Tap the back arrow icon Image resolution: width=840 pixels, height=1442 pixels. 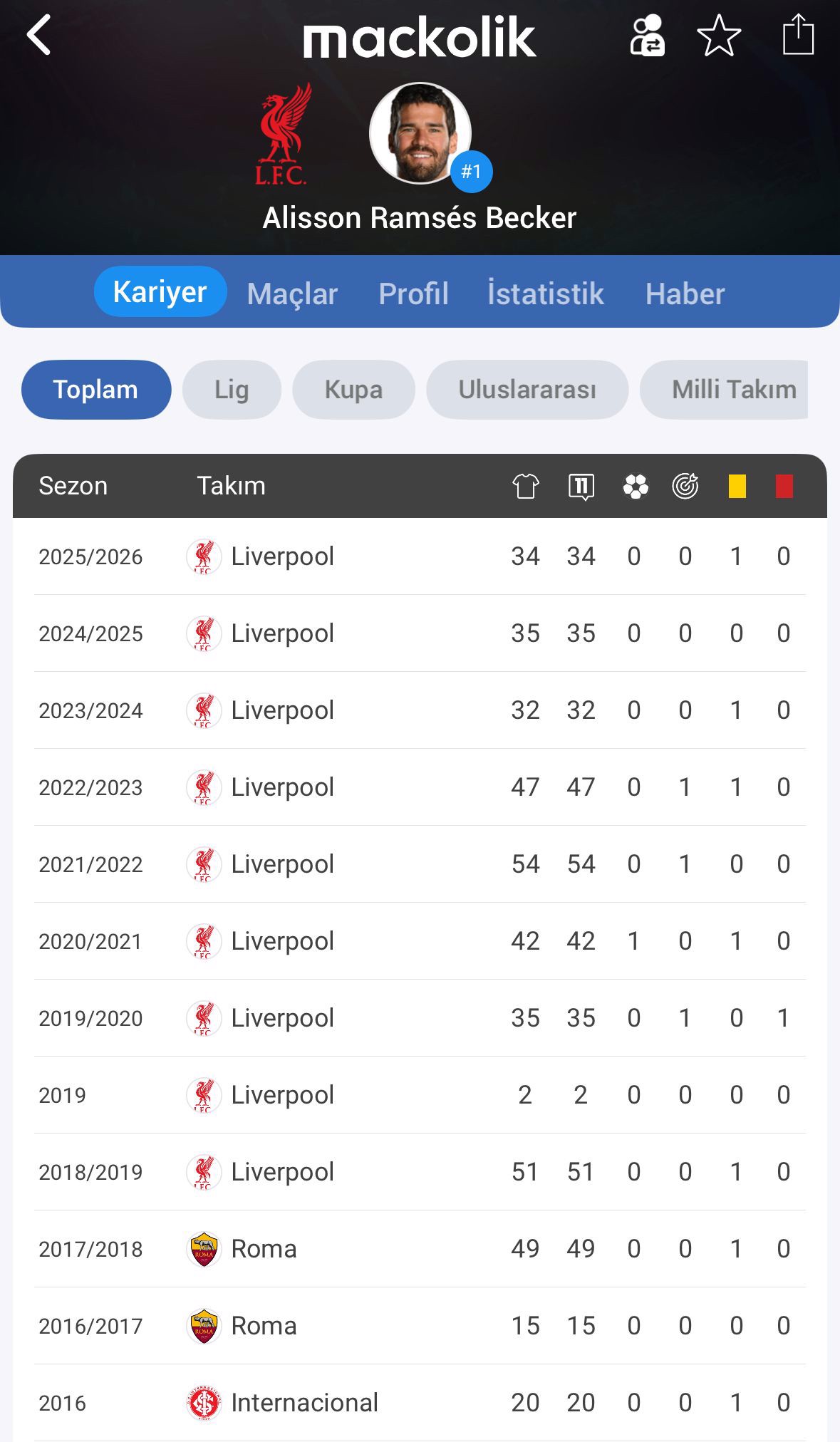pyautogui.click(x=39, y=35)
